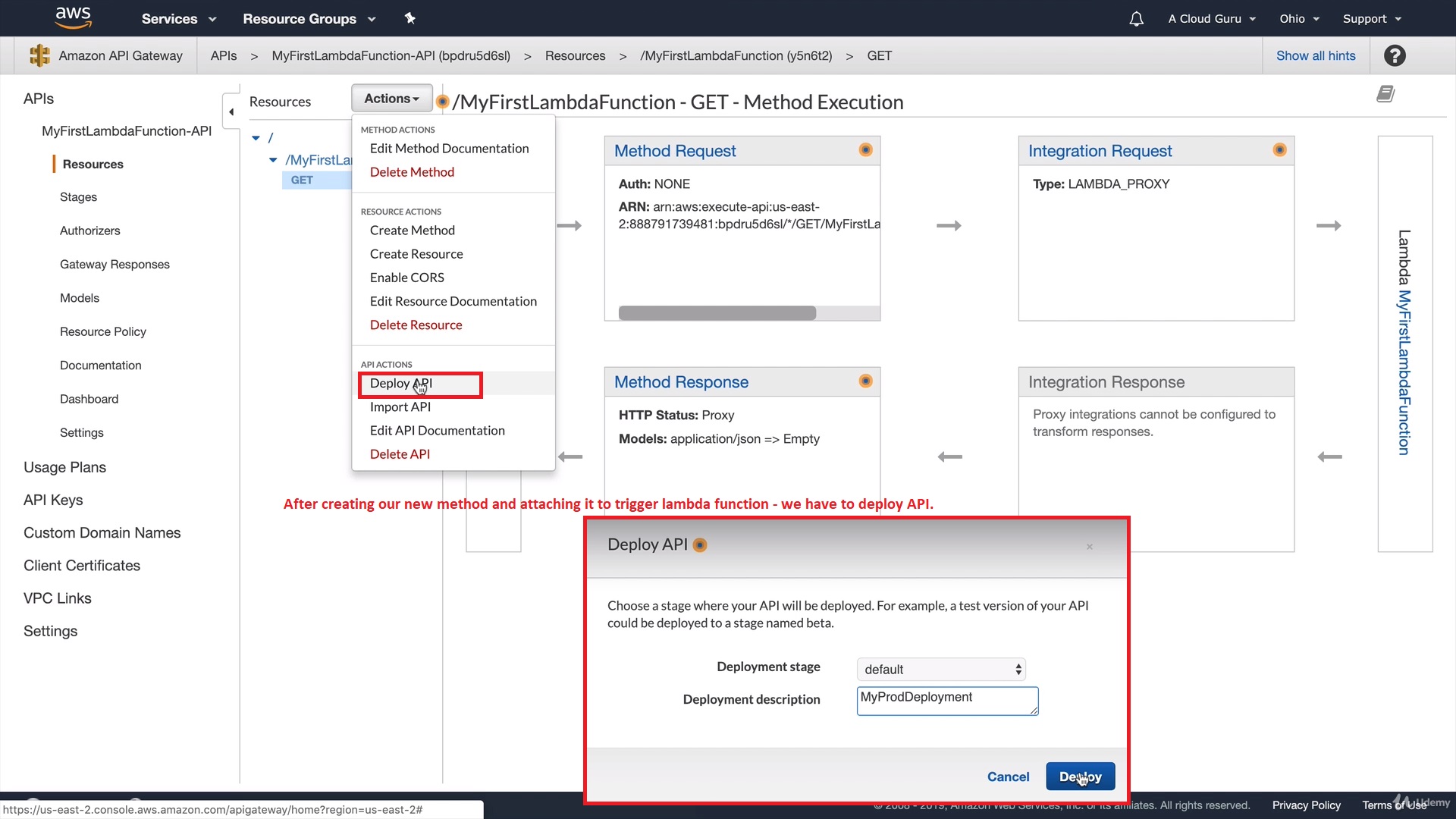Choose Enable CORS menu entry

pos(406,278)
